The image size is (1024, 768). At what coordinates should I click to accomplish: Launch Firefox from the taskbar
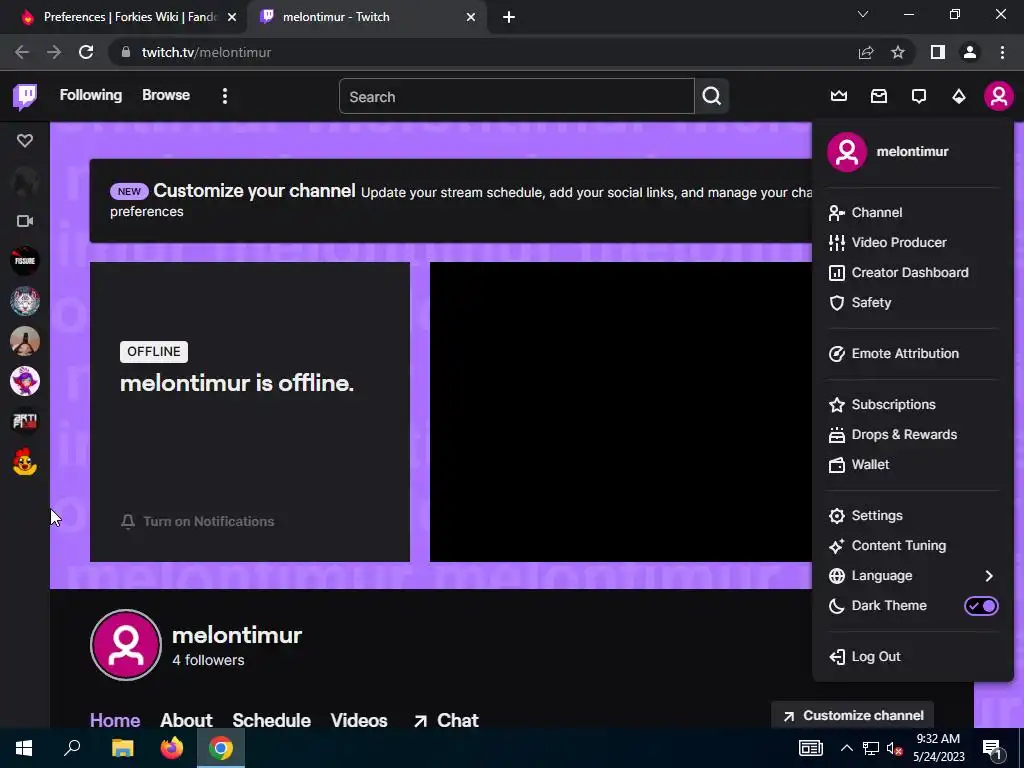(x=172, y=748)
